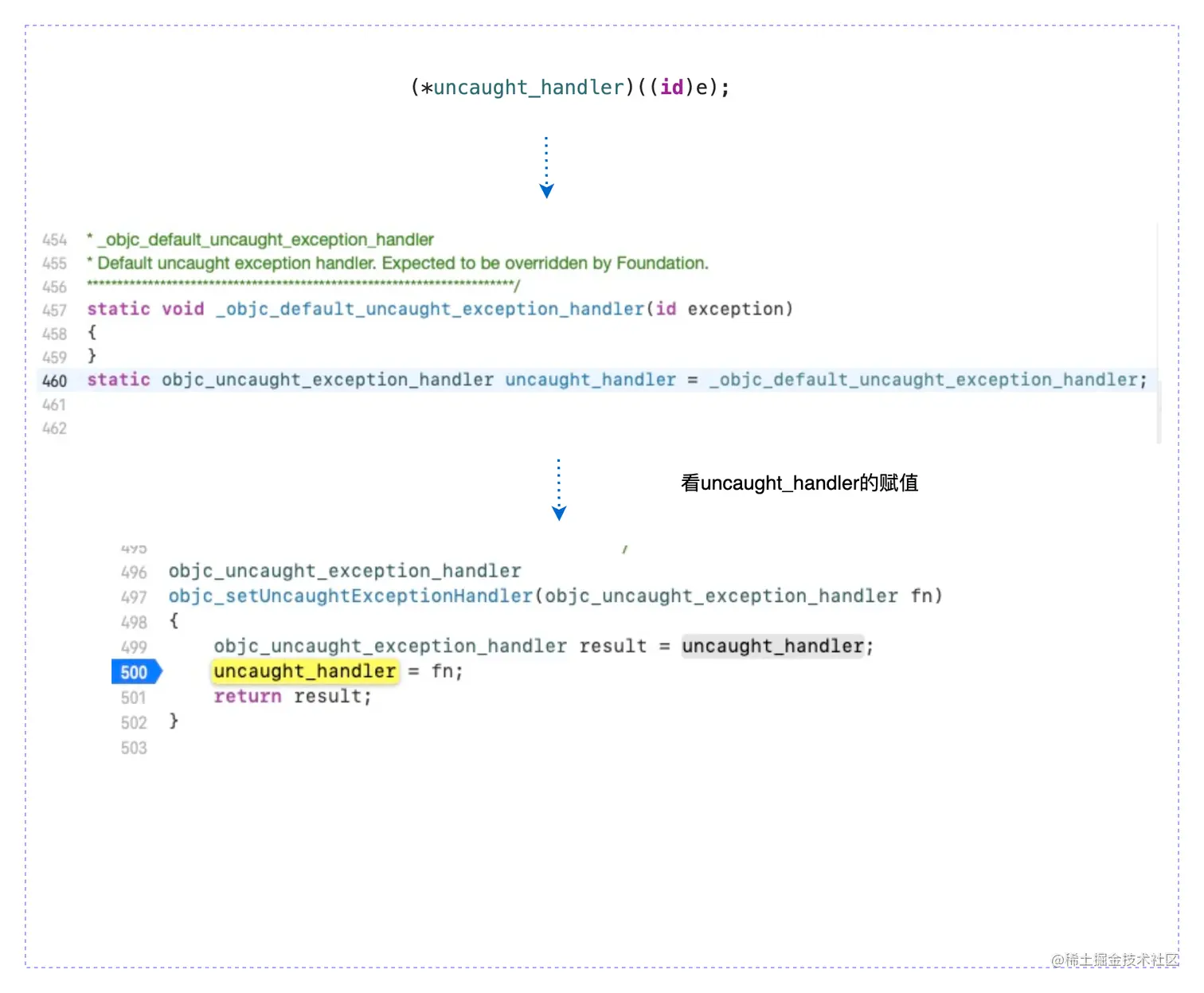Click line number 497 in the lower gutter
Screen dimensions: 1204x993
click(134, 597)
